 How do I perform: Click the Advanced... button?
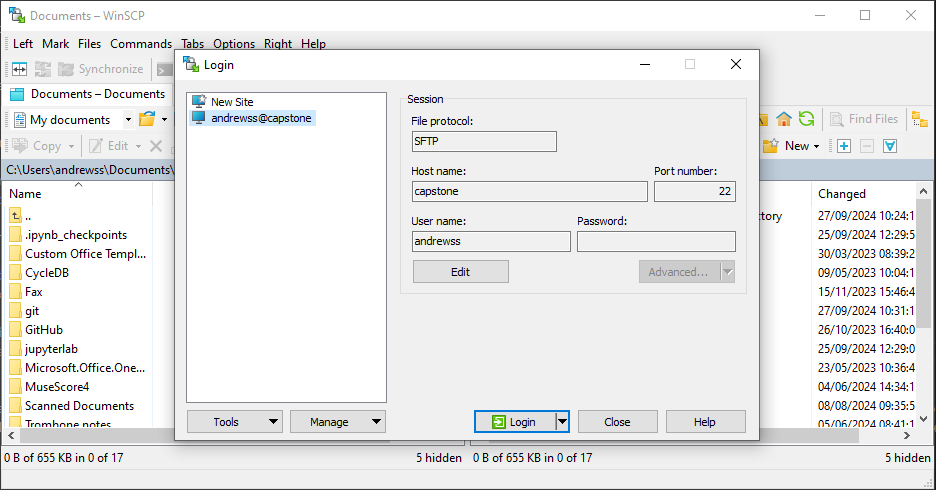coord(679,272)
